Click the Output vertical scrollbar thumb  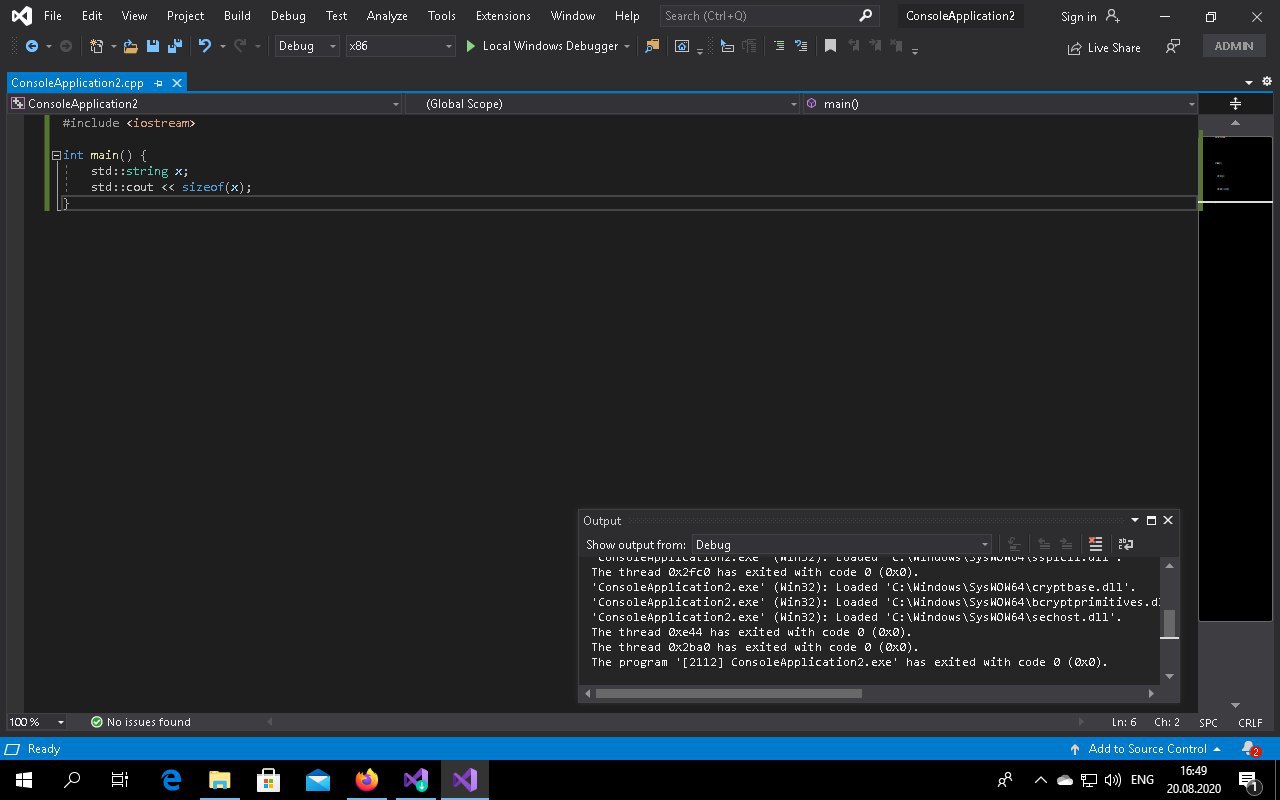[x=1169, y=623]
